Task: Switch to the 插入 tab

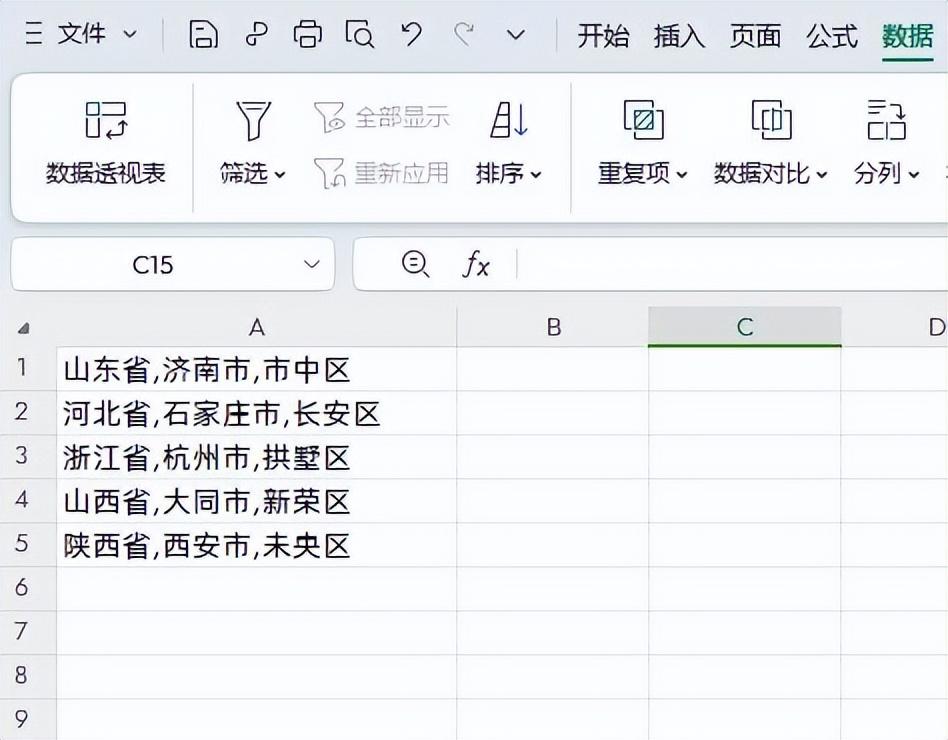Action: pyautogui.click(x=679, y=36)
